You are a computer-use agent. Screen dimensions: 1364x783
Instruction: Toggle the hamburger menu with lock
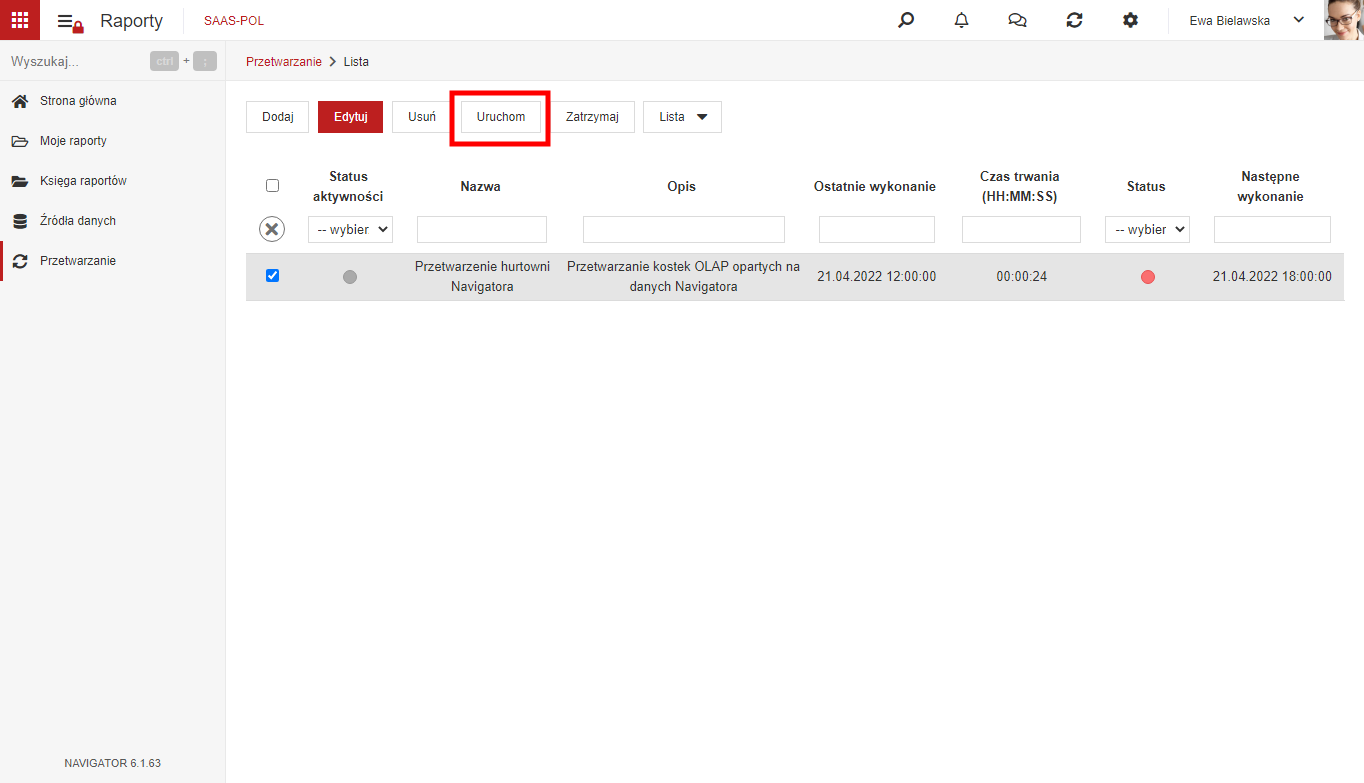click(x=69, y=21)
